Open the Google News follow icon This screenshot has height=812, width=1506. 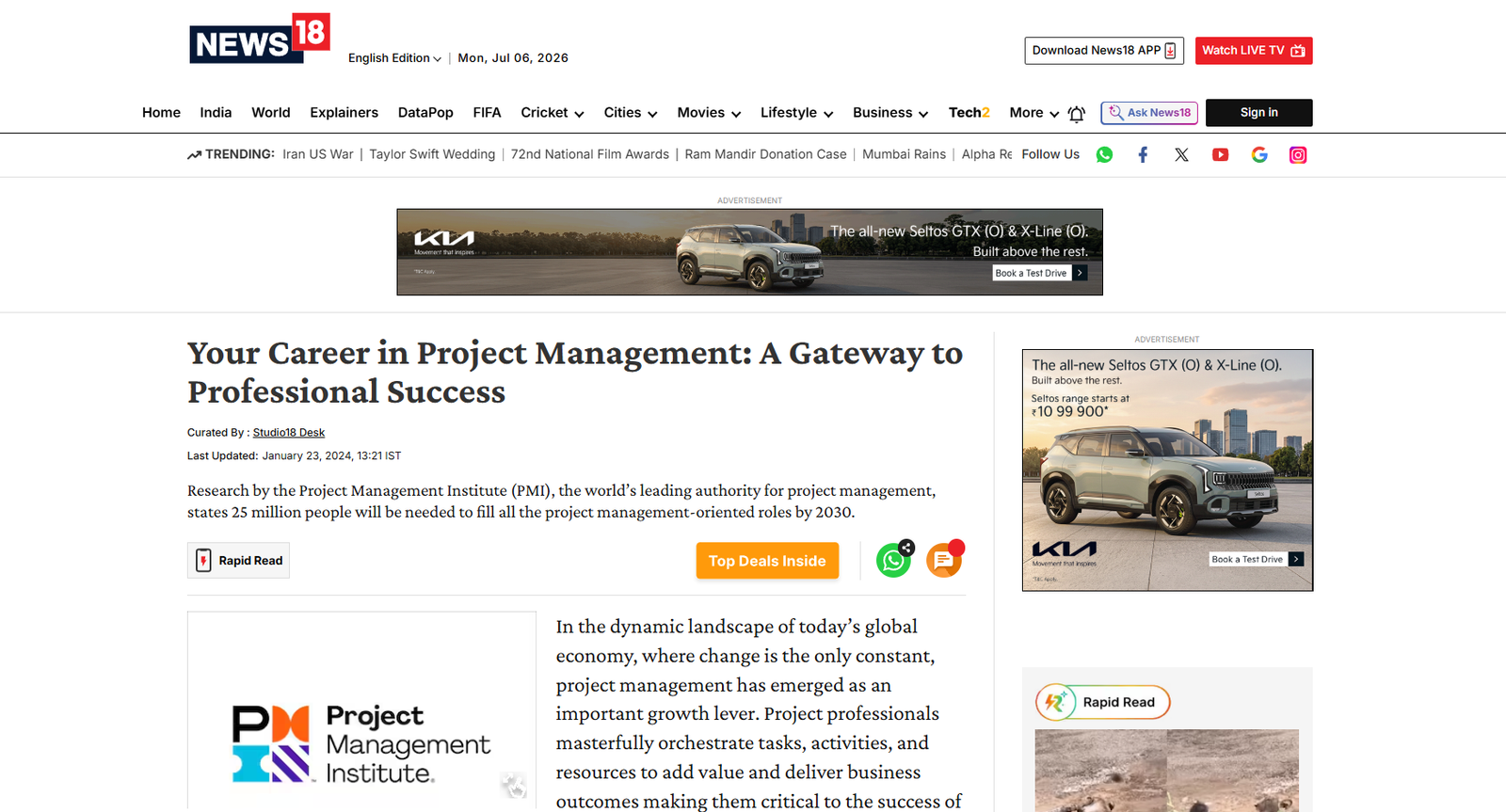1259,155
